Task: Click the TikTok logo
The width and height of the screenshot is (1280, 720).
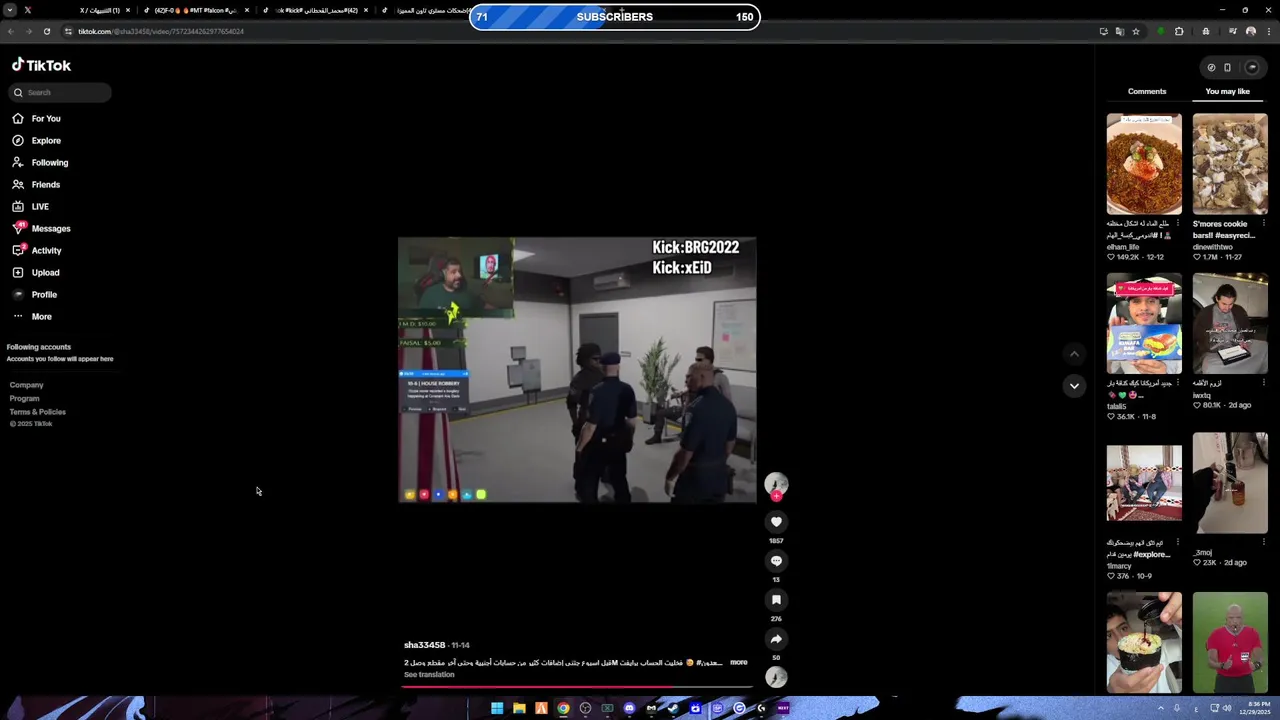Action: 41,65
